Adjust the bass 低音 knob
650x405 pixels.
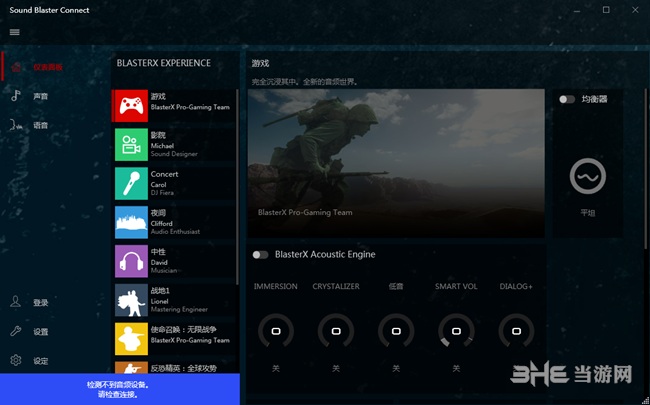(396, 331)
